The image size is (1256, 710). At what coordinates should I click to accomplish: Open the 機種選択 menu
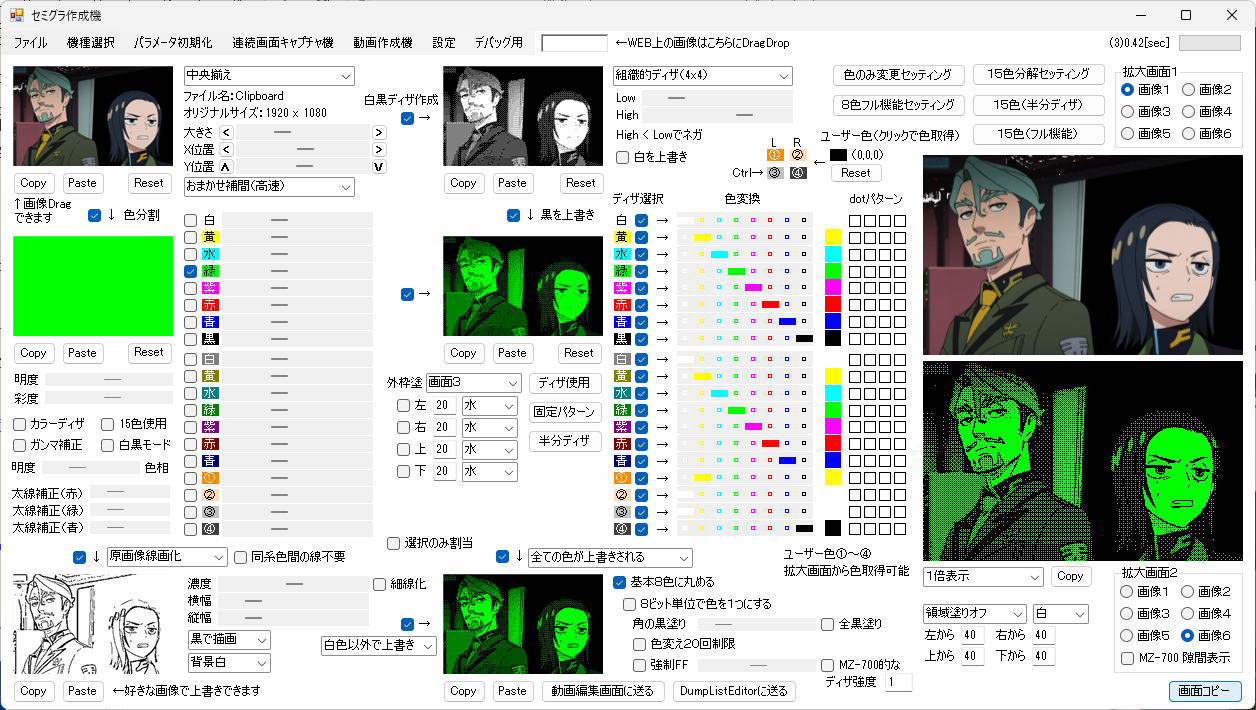coord(91,43)
